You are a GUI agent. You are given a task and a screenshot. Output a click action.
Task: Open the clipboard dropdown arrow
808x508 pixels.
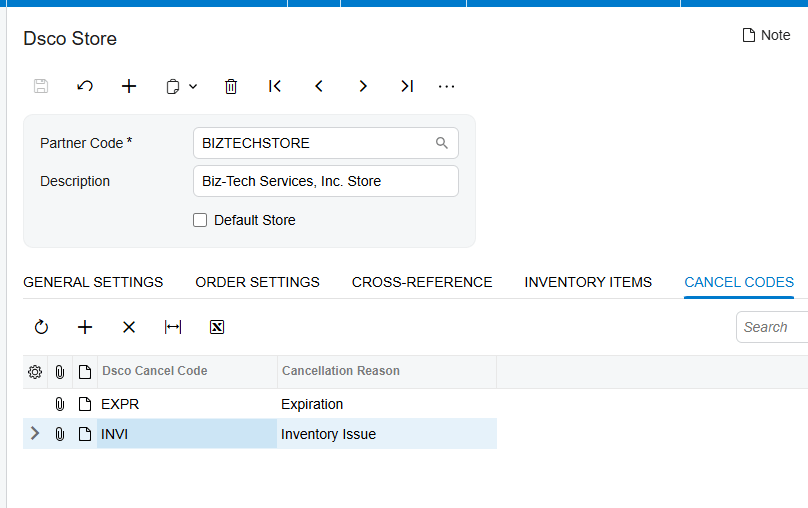[x=193, y=87]
